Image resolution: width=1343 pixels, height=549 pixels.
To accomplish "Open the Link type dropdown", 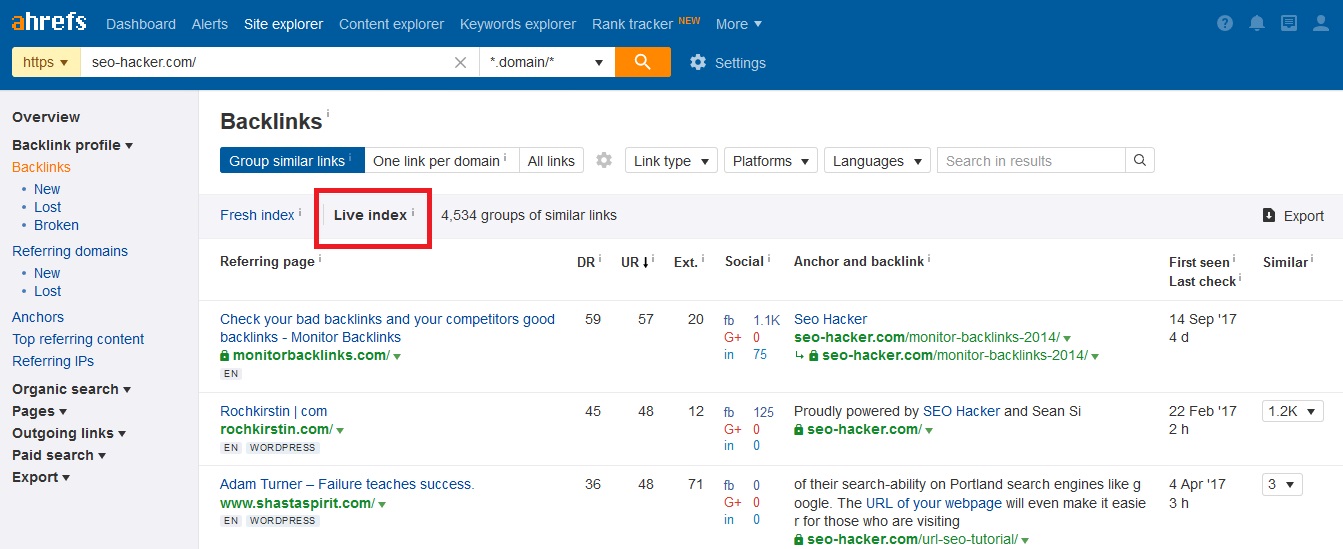I will point(671,161).
